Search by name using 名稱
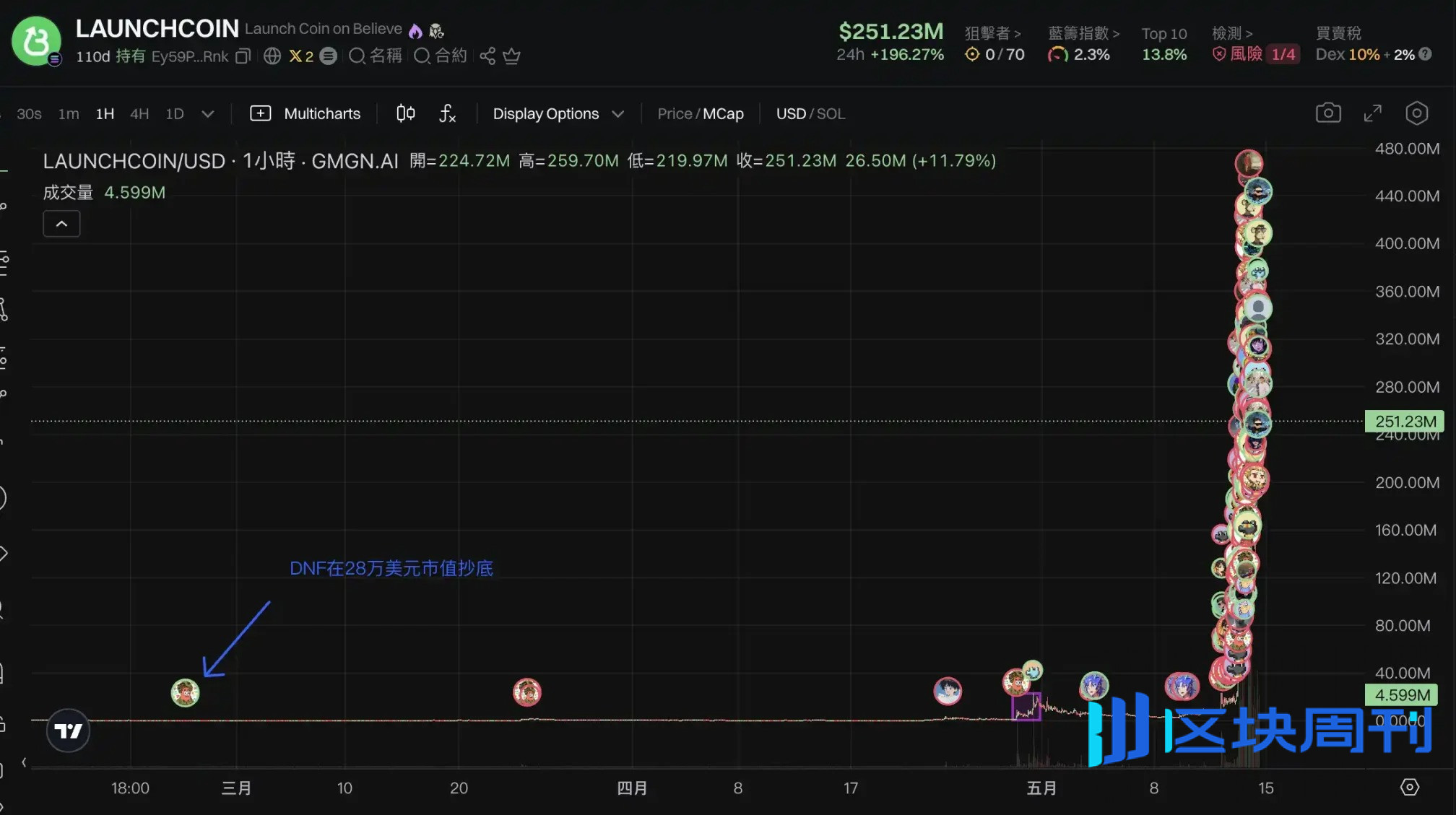 (x=375, y=56)
